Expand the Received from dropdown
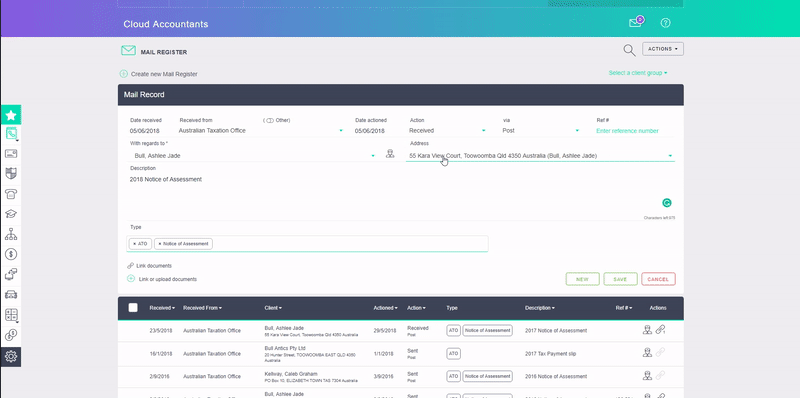 [341, 131]
